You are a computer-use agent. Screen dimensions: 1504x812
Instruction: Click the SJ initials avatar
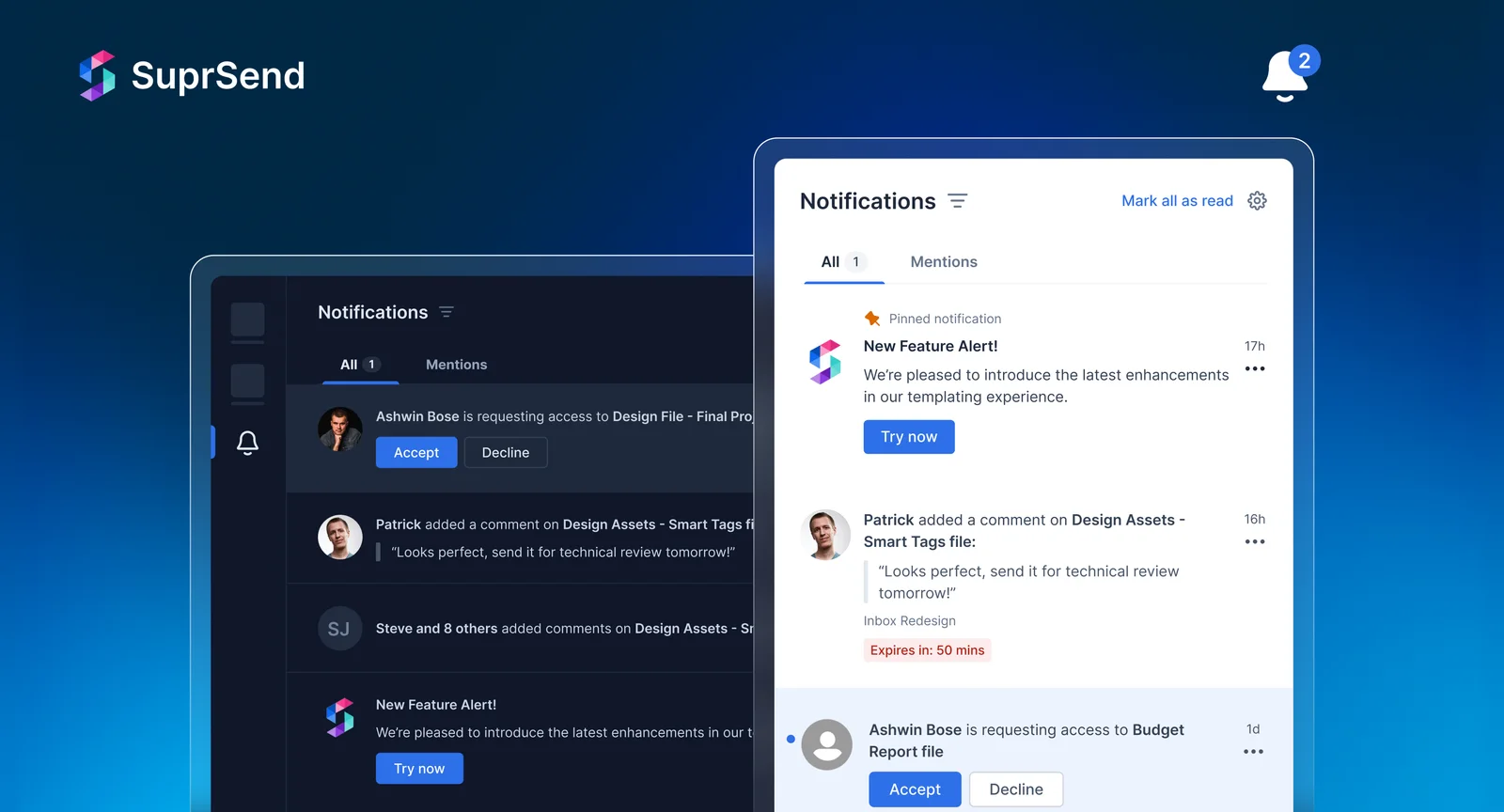pyautogui.click(x=340, y=629)
